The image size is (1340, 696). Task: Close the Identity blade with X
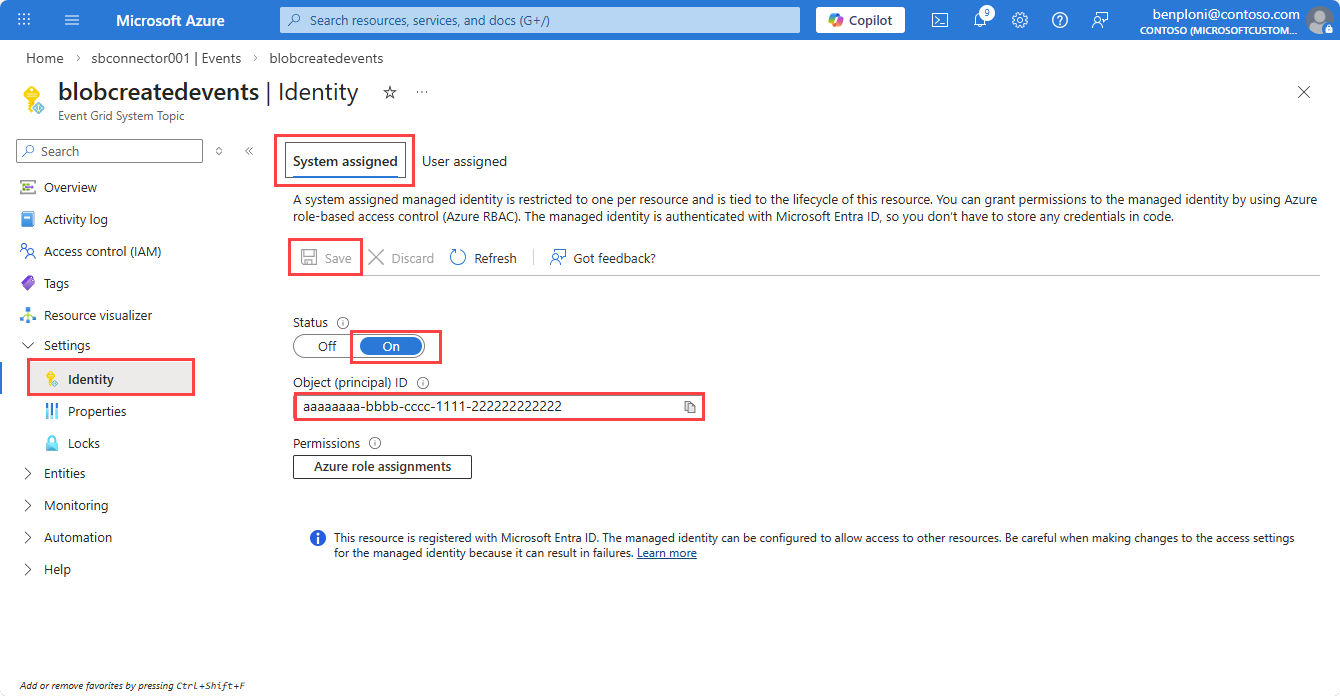(x=1304, y=92)
